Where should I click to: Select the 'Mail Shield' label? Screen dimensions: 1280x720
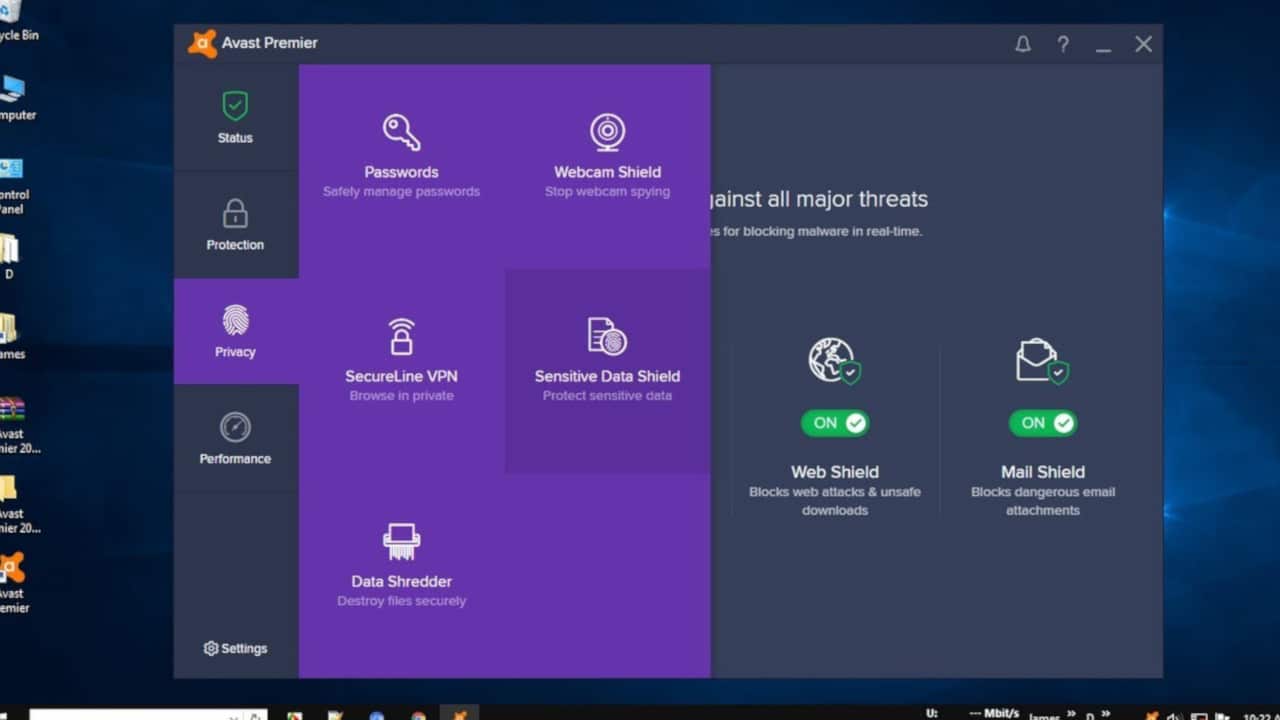coord(1043,472)
